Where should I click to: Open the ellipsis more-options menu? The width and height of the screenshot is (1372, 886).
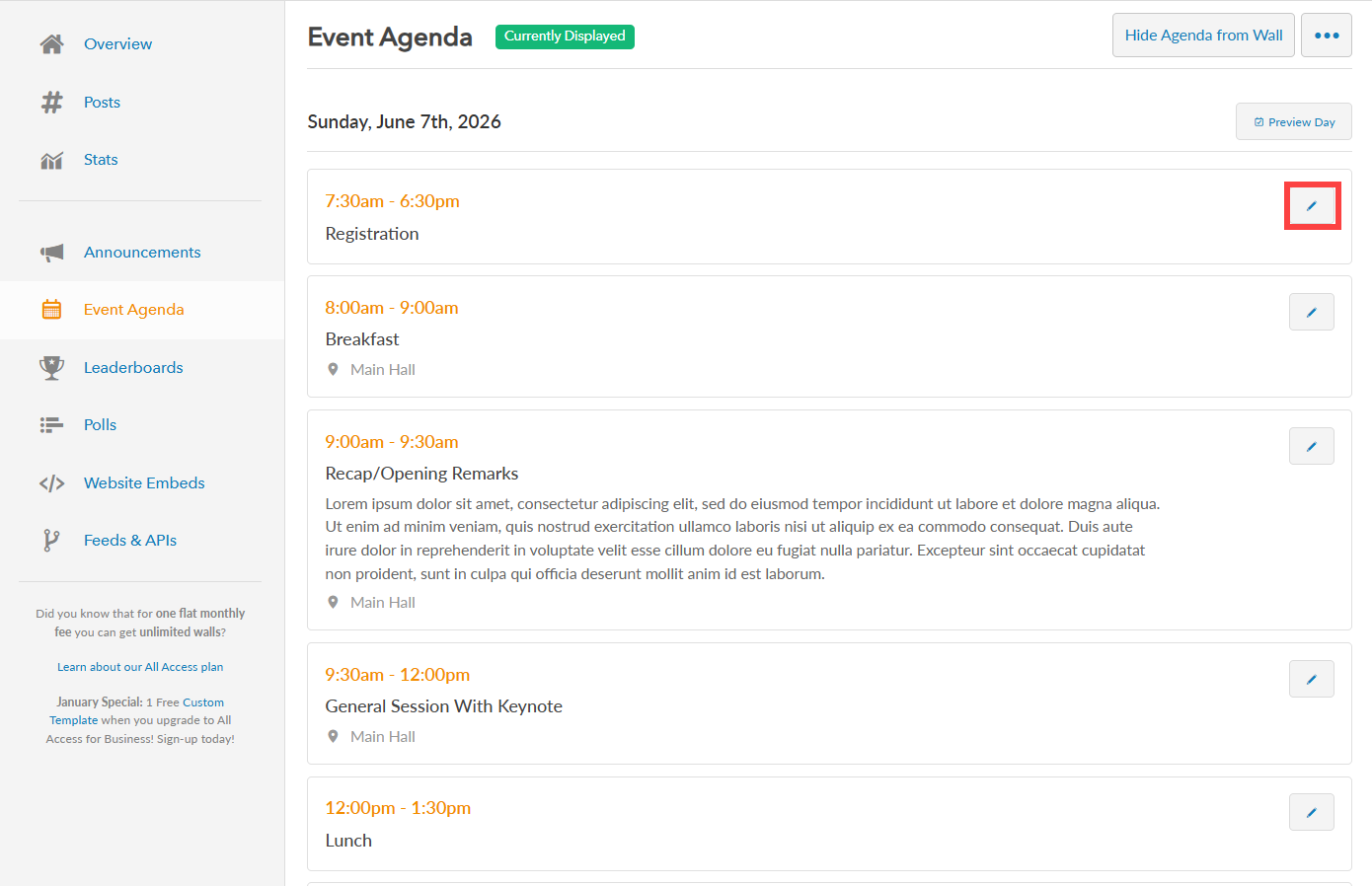(1327, 35)
